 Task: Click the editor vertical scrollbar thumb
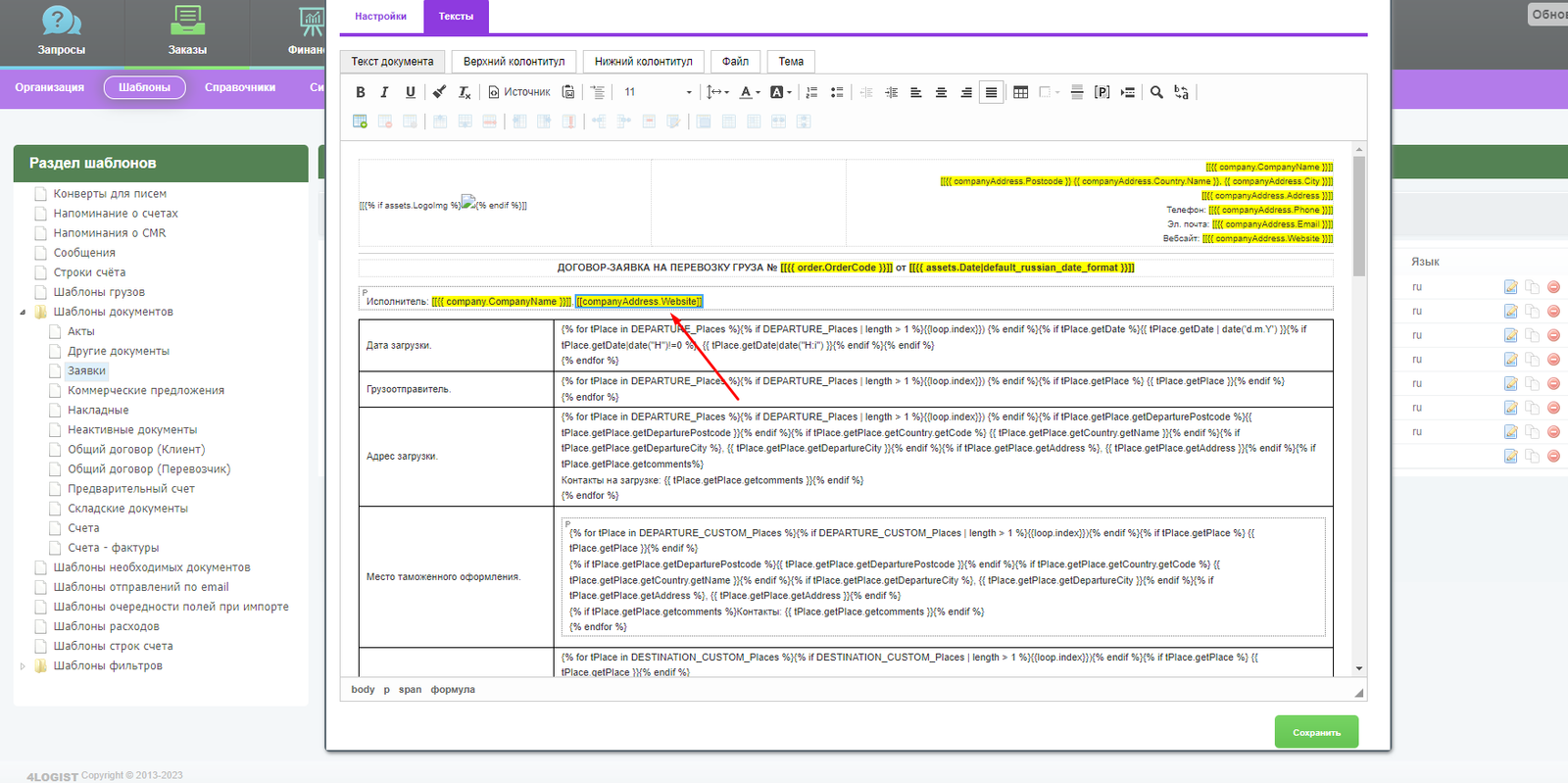[x=1358, y=216]
